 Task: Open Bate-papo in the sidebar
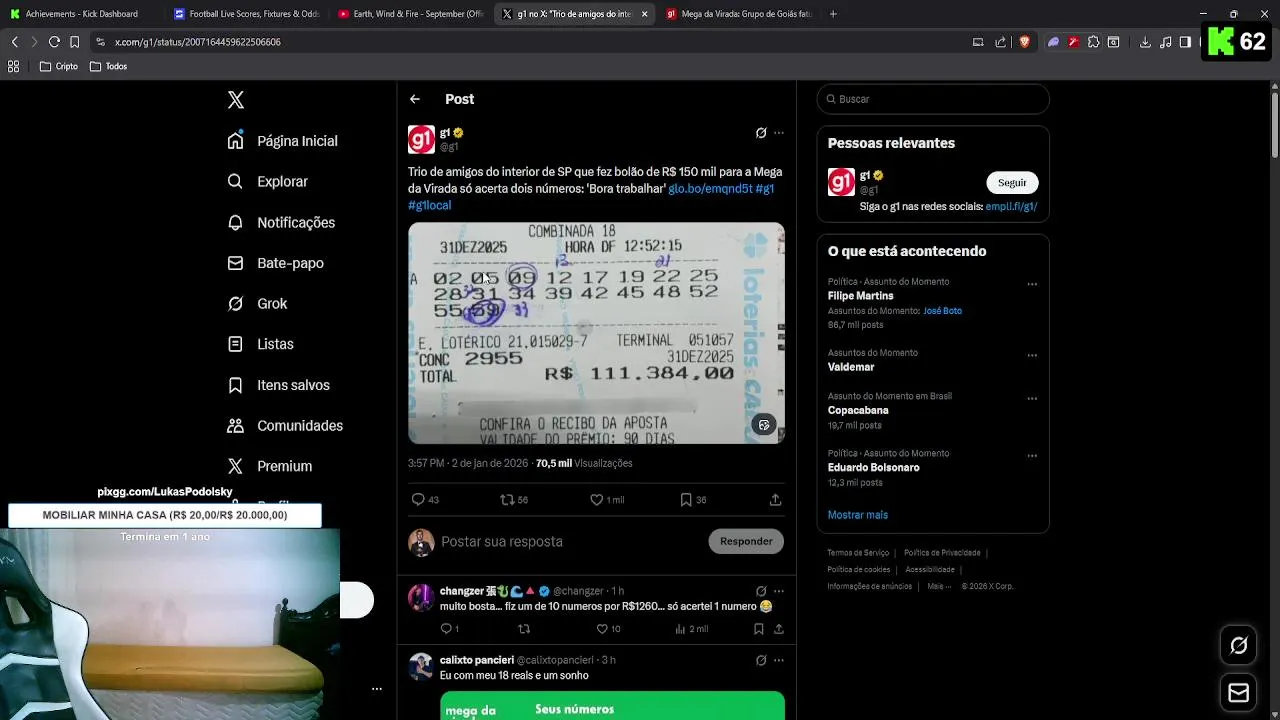tap(276, 263)
